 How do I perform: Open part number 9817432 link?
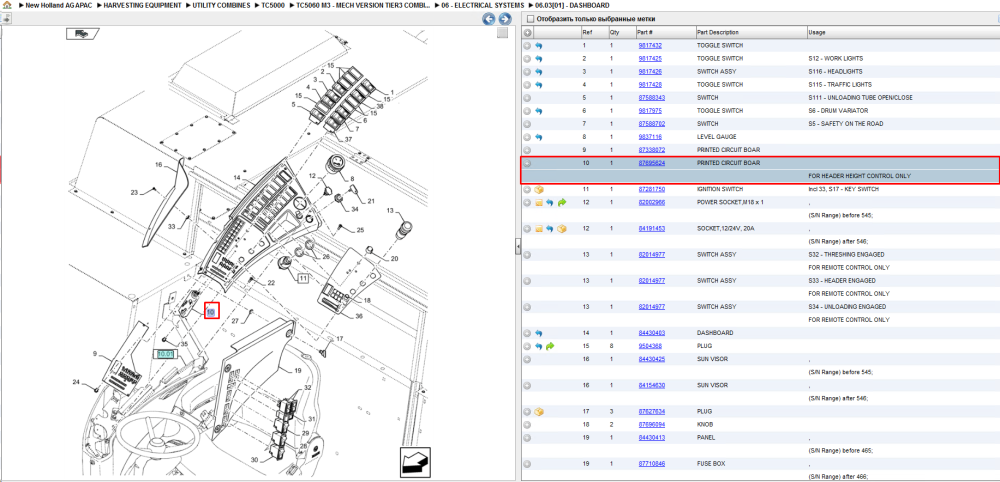650,46
